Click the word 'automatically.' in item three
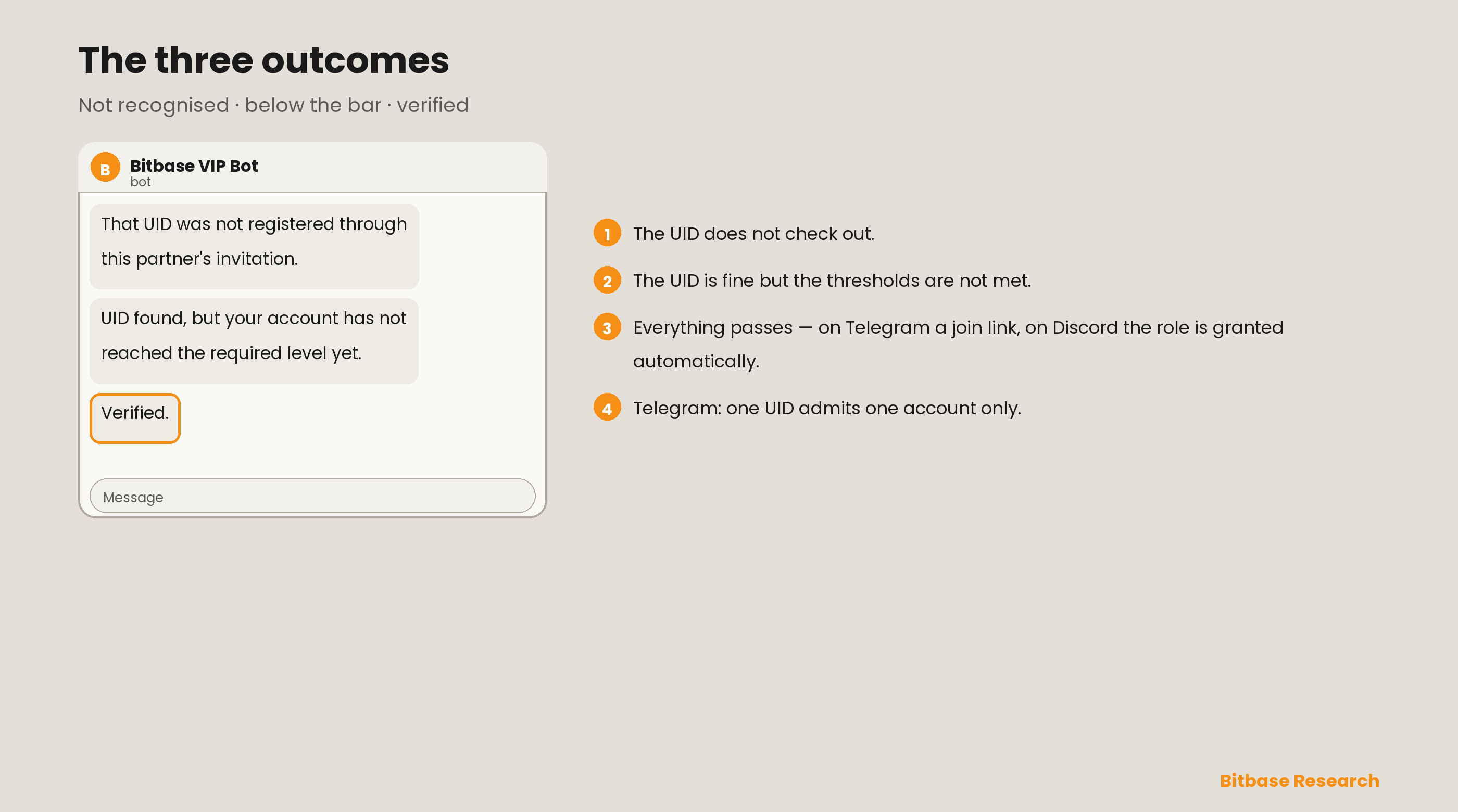The height and width of the screenshot is (812, 1458). 696,361
